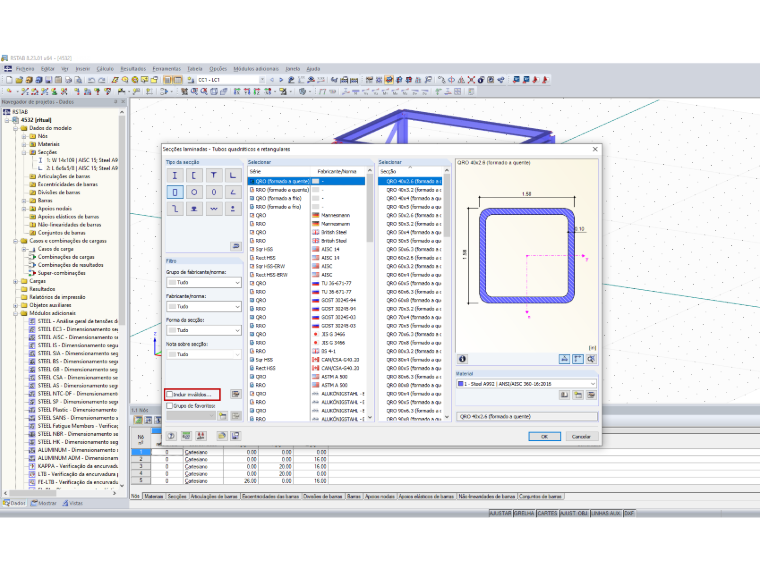Select the circular hollow section type button

coord(194,192)
